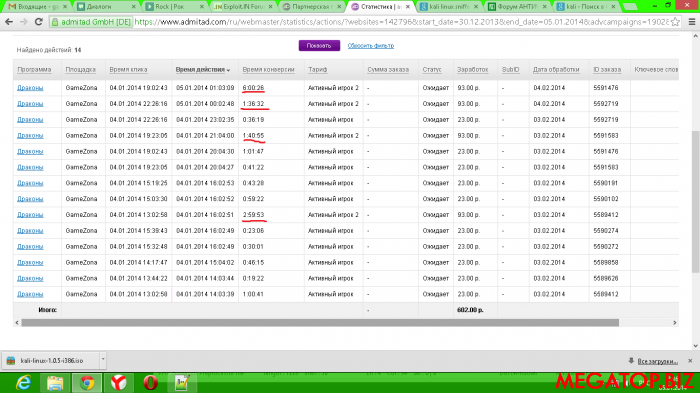Open Драконы link in row with conversion 2:59:53
The image size is (700, 393).
coord(30,215)
